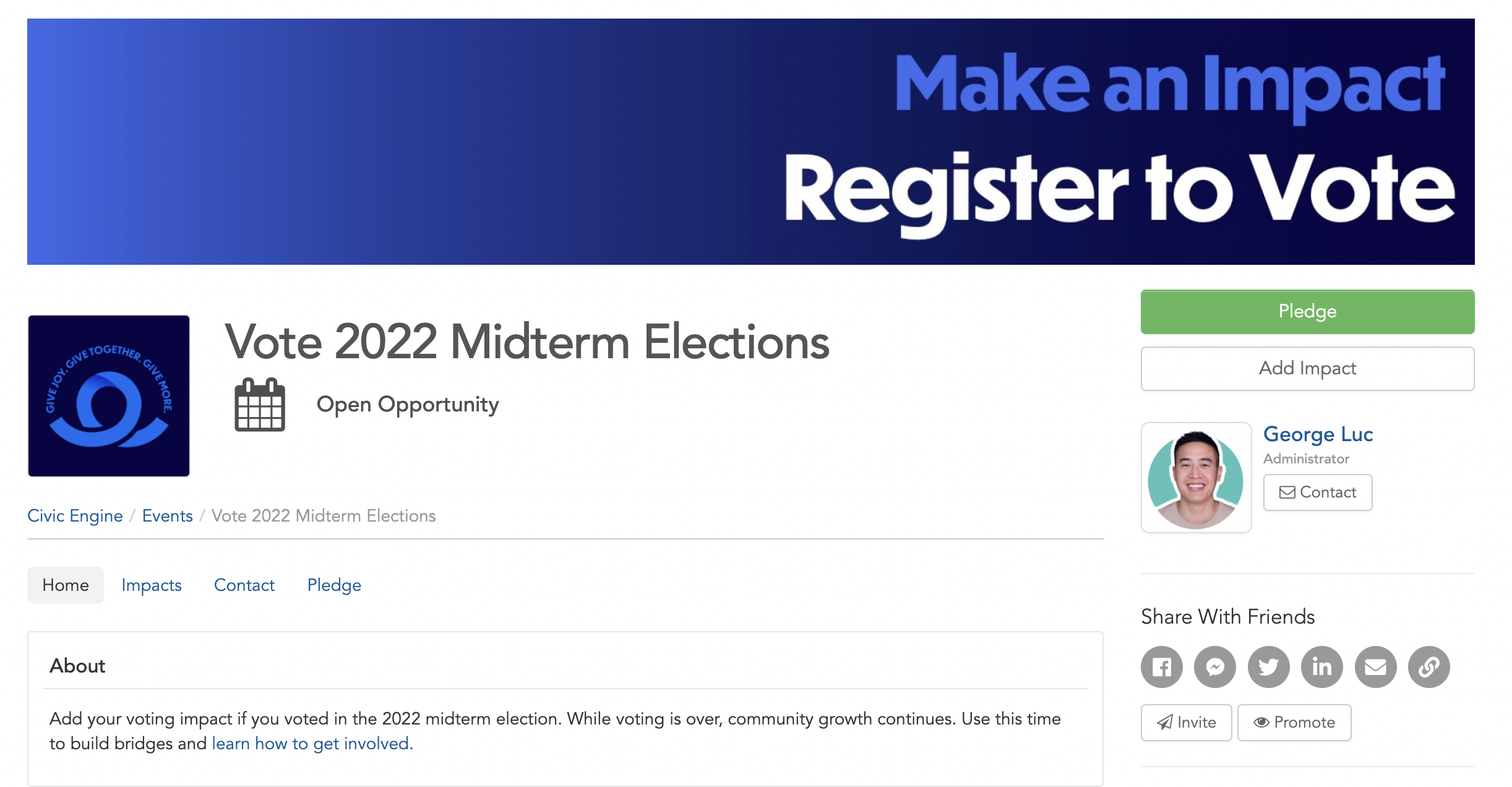This screenshot has height=787, width=1512.
Task: Share on Twitter bird icon
Action: tap(1268, 667)
